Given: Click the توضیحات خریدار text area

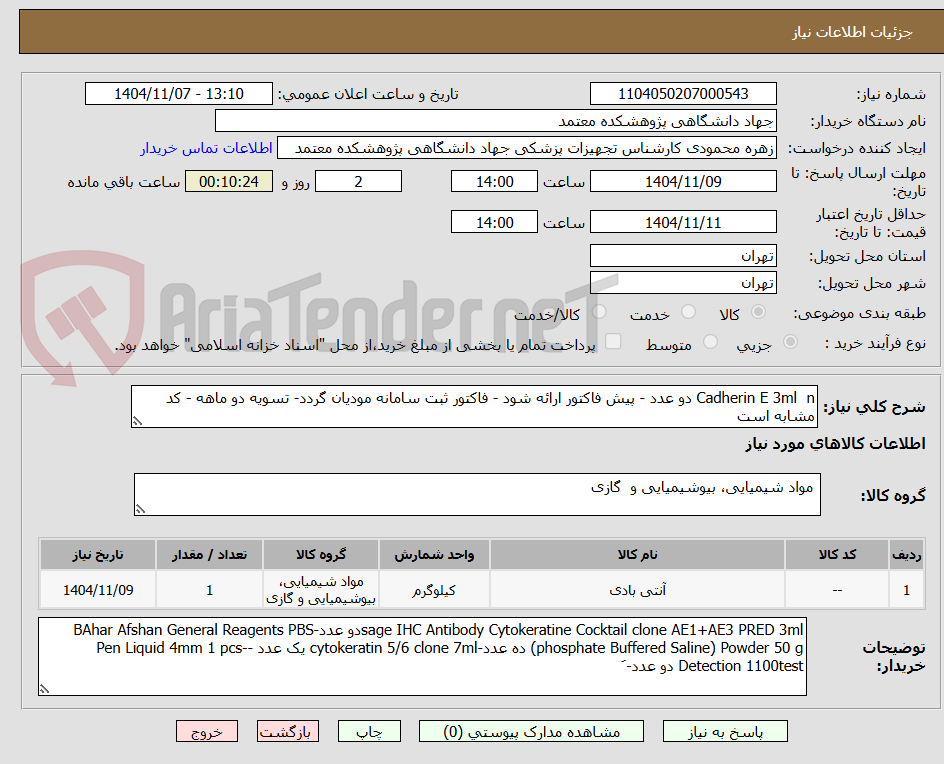Looking at the screenshot, I should (x=422, y=656).
